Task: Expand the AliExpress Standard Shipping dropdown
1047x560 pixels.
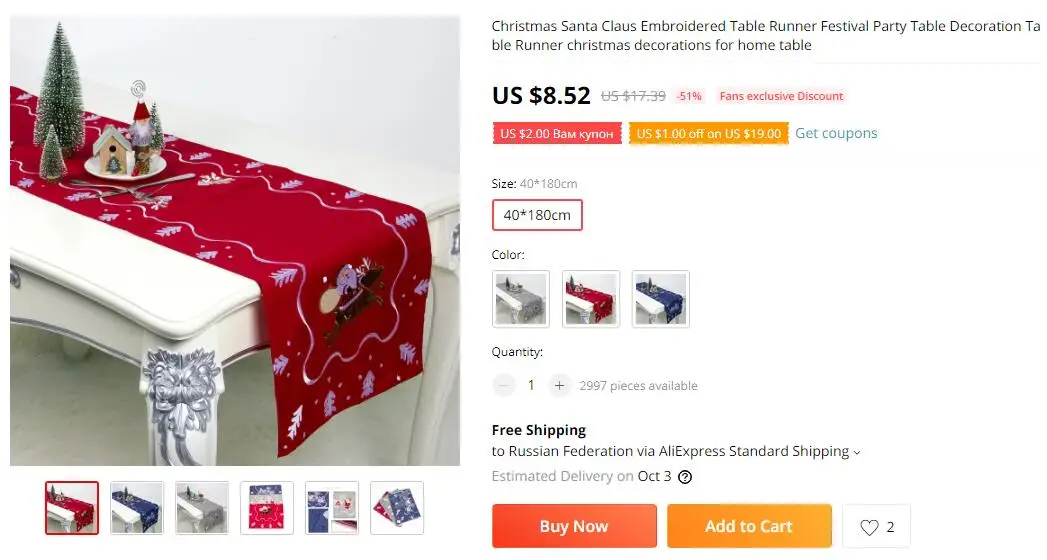Action: (857, 453)
